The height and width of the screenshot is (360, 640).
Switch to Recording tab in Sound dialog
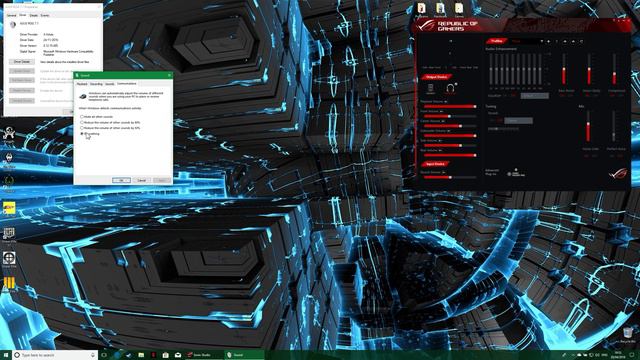tap(96, 84)
